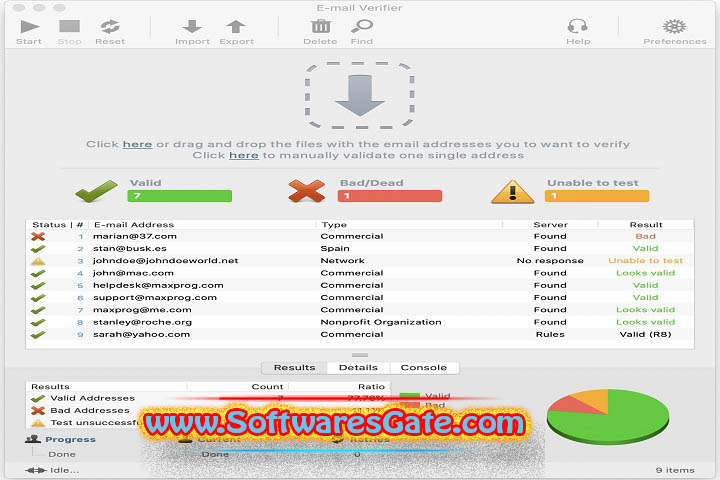Export results using the Export icon
720x480 pixels.
click(236, 27)
